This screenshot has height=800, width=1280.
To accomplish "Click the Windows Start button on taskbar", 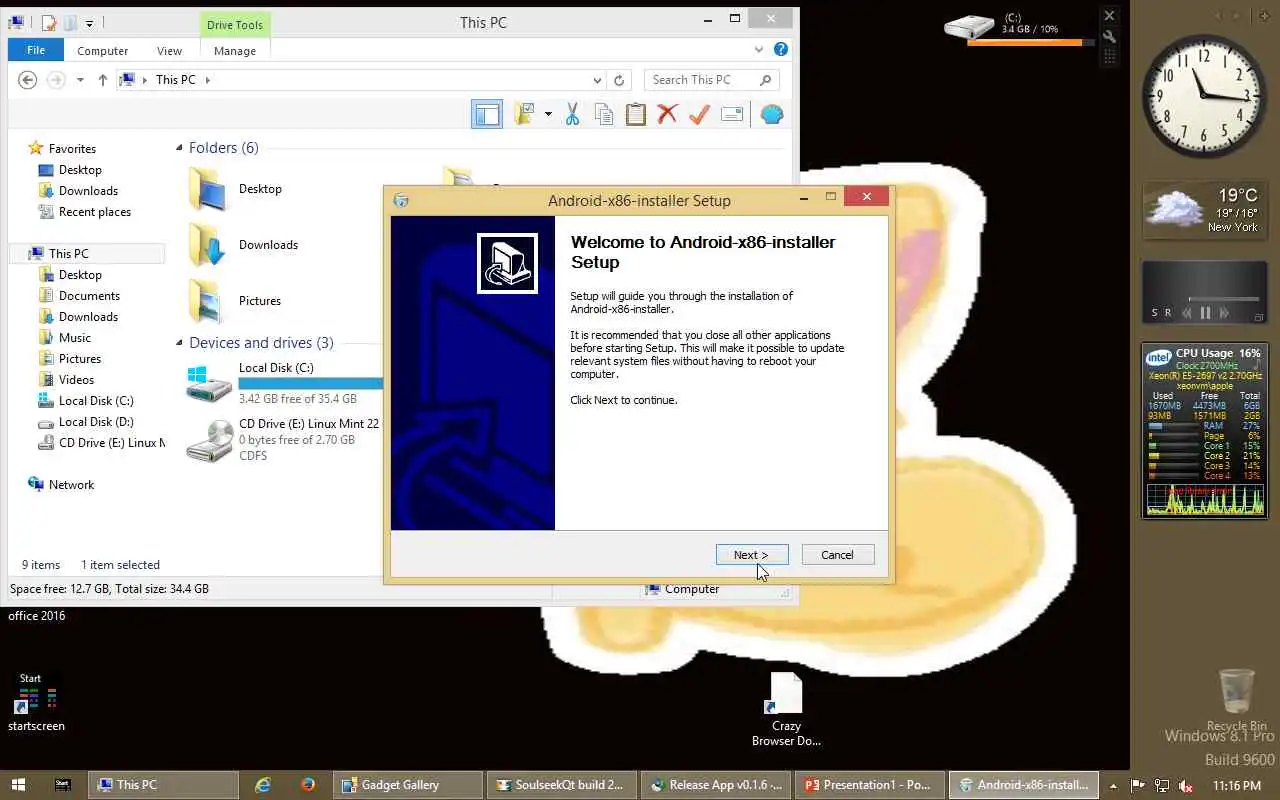I will [x=18, y=785].
